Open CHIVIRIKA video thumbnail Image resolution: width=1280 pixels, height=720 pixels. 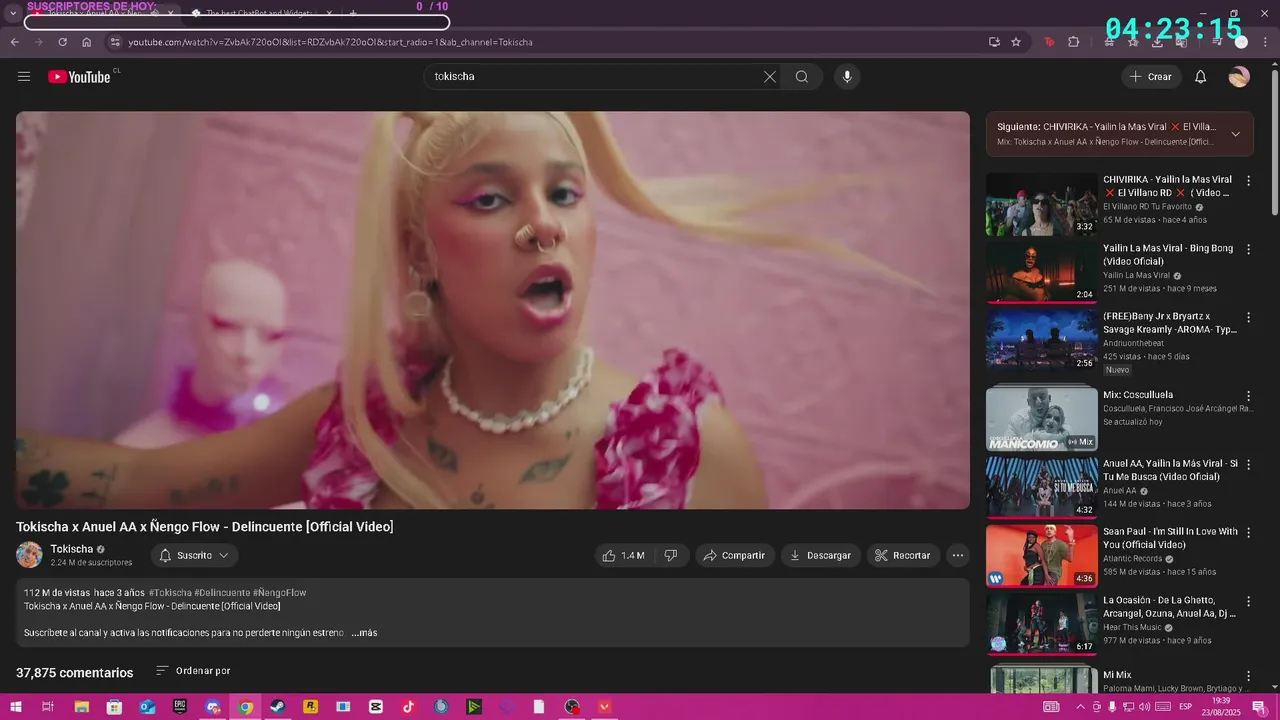tap(1042, 204)
